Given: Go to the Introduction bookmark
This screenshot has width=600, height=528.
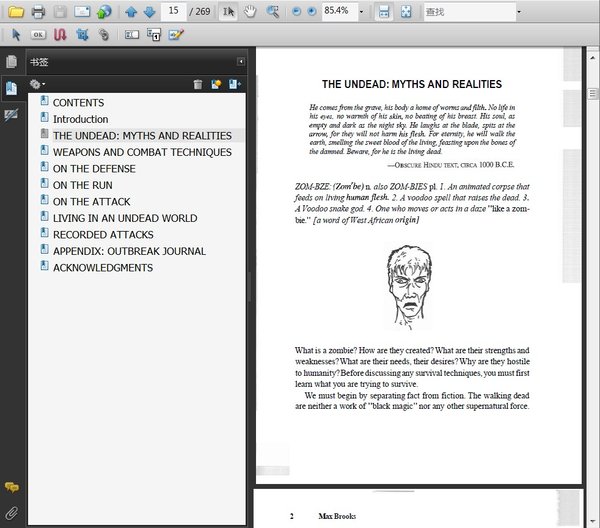Looking at the screenshot, I should click(80, 119).
